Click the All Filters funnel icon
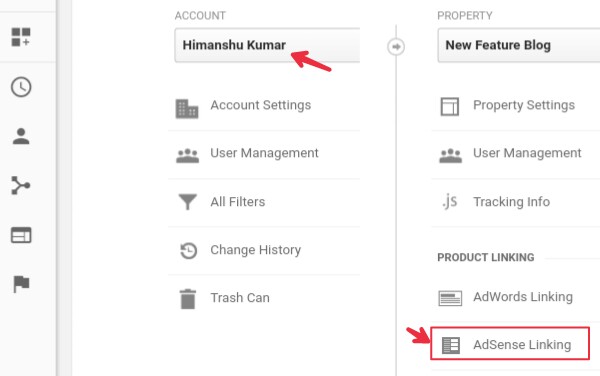 [x=188, y=202]
